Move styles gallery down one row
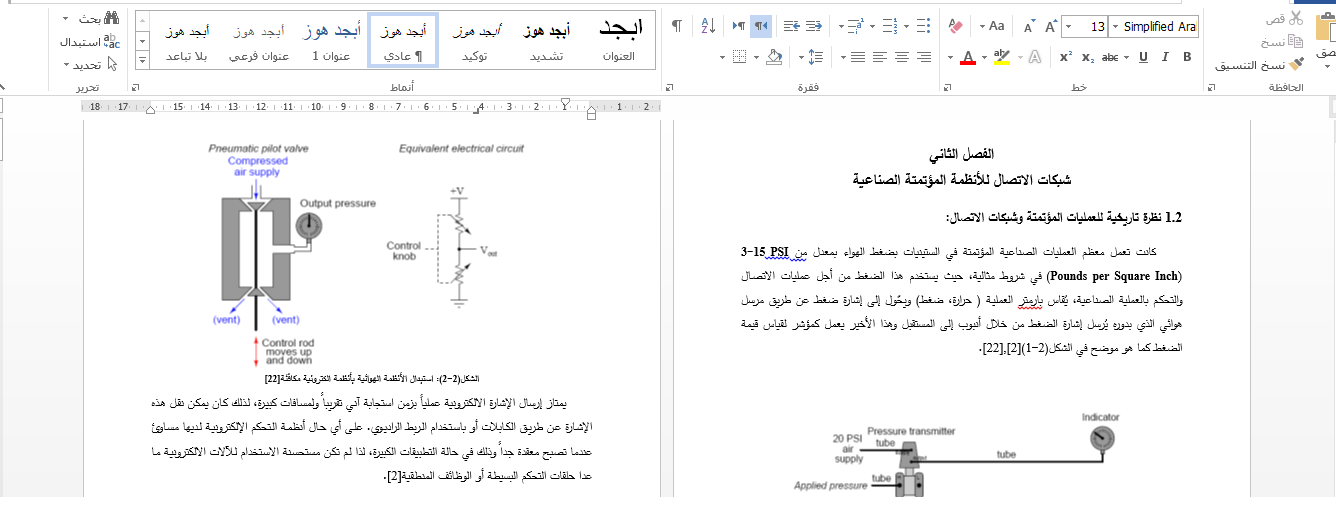1336x528 pixels. point(142,41)
